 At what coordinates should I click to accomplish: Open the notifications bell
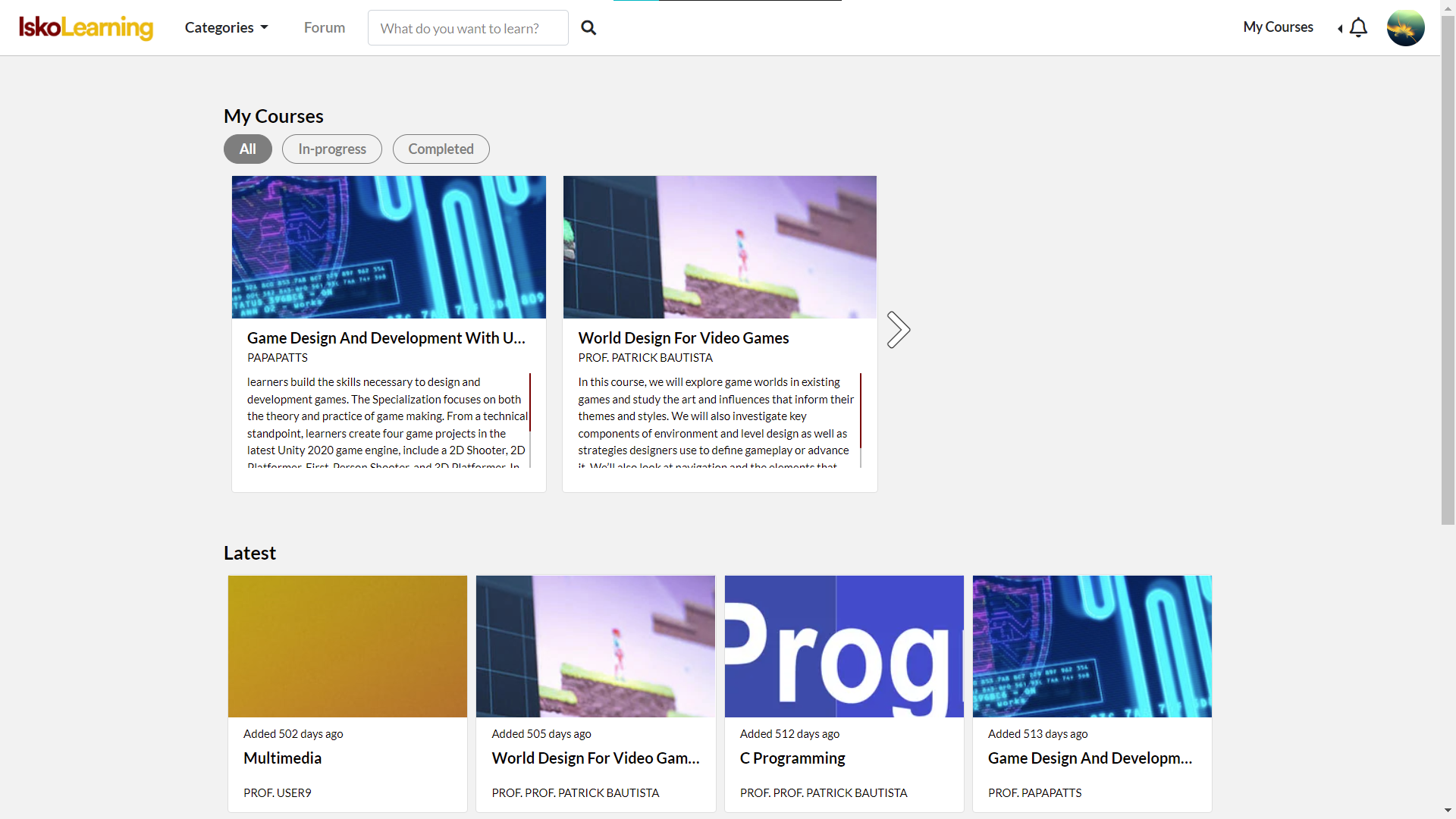1358,28
